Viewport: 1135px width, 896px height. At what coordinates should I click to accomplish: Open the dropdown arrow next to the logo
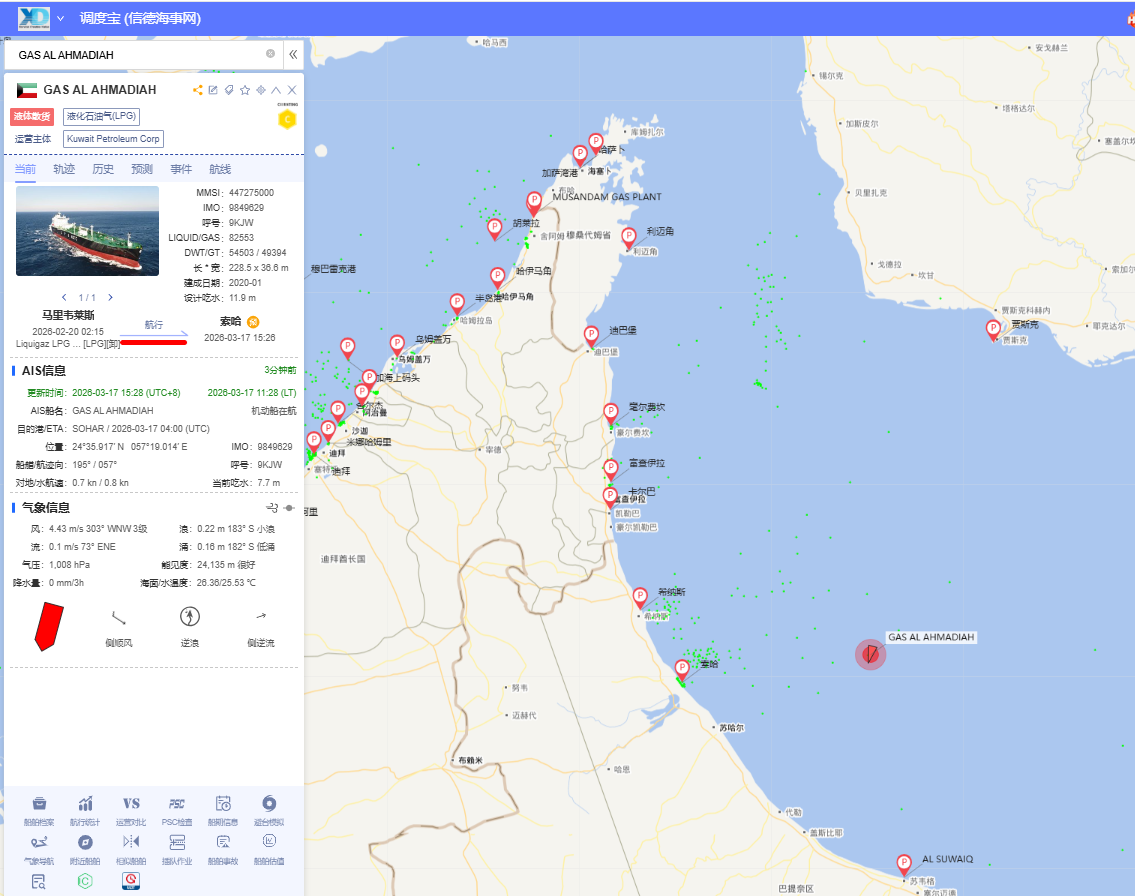(61, 18)
